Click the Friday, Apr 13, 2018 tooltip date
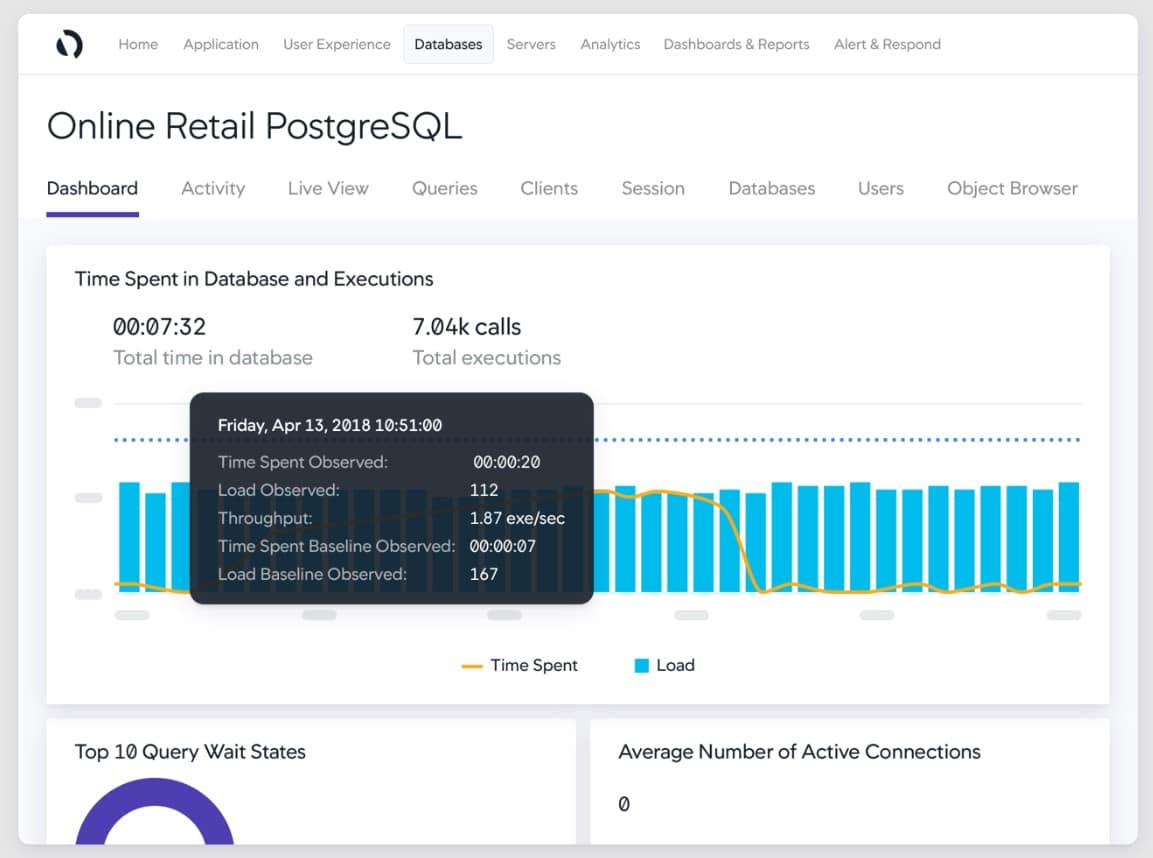Screen dimensions: 1153x858 tap(329, 425)
